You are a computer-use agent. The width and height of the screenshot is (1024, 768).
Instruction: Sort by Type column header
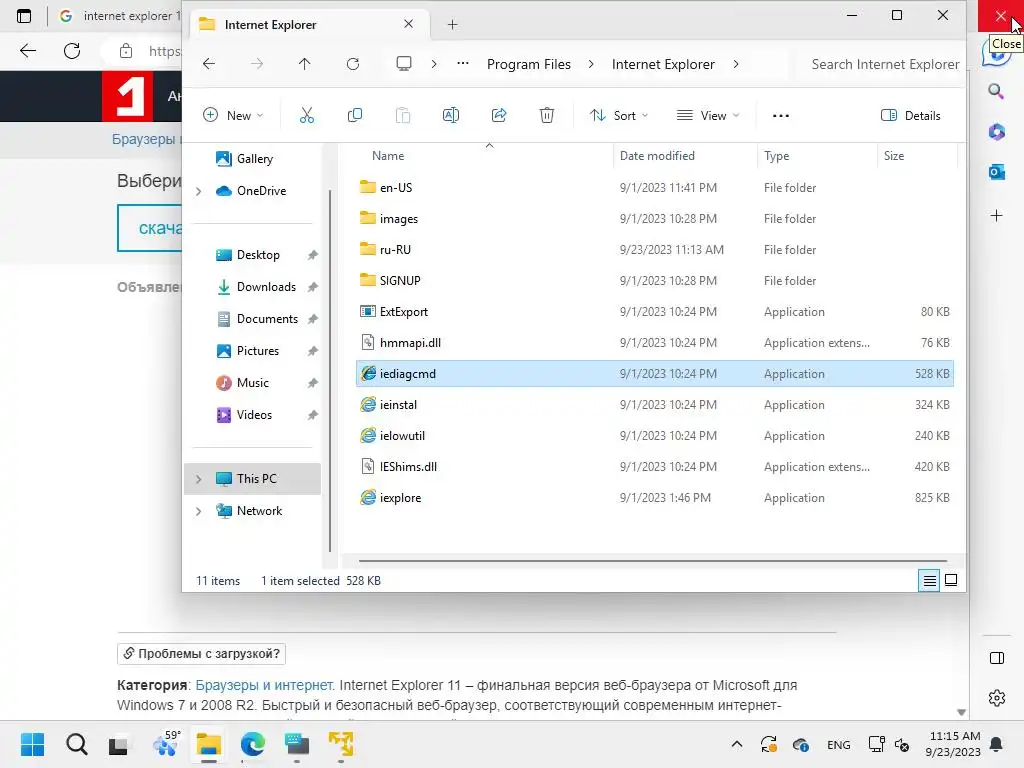(776, 156)
